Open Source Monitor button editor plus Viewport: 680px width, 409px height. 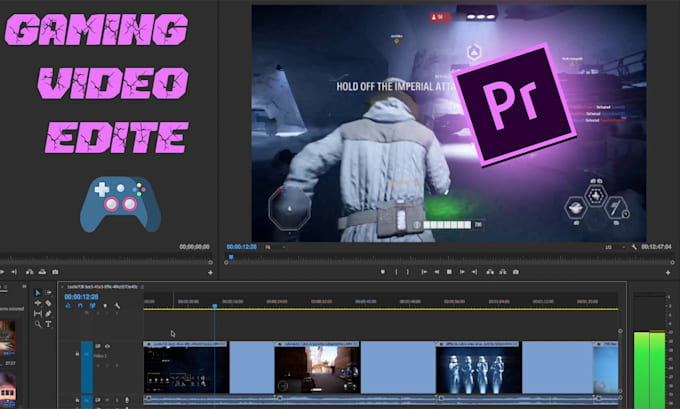pyautogui.click(x=210, y=272)
